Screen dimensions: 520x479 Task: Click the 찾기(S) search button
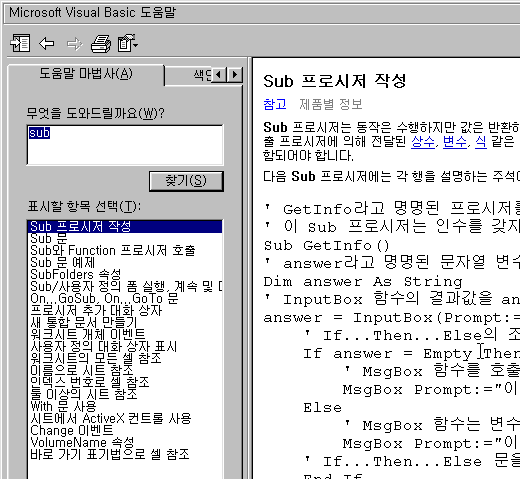tap(186, 181)
